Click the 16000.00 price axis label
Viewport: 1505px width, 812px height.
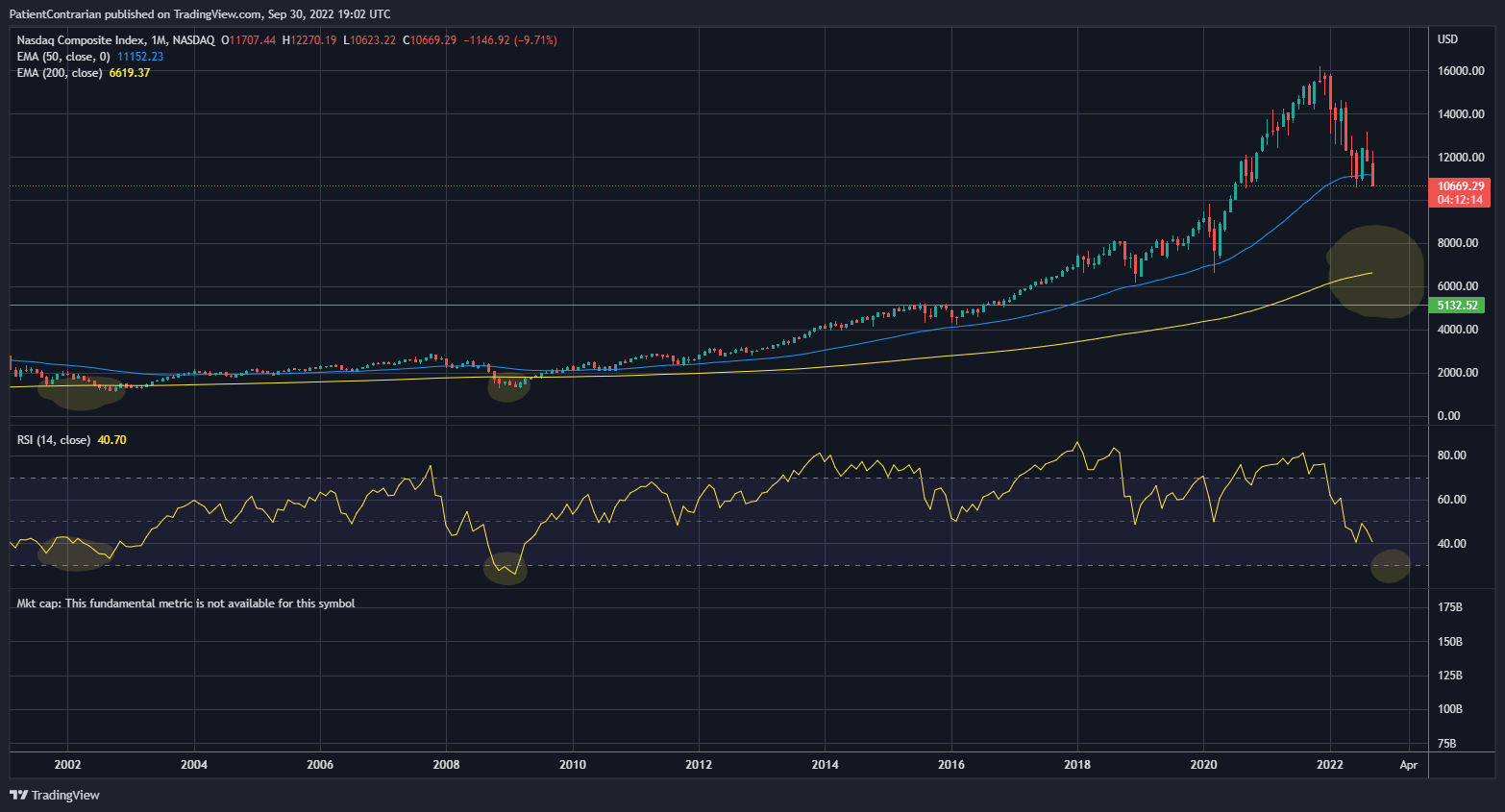pyautogui.click(x=1461, y=71)
